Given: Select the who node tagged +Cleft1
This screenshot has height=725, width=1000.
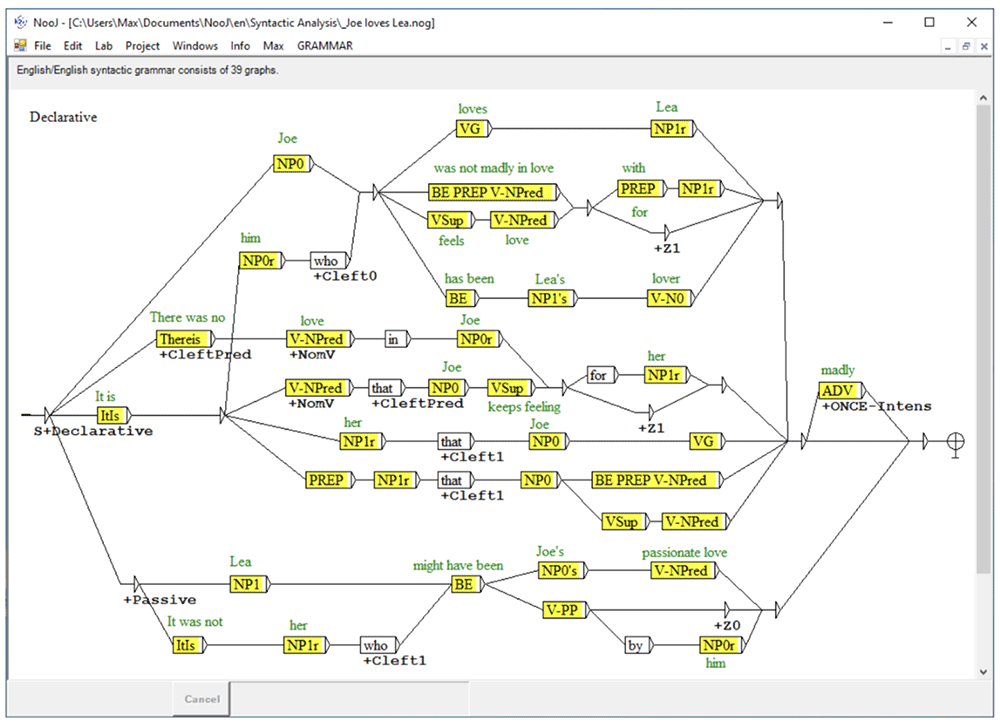Looking at the screenshot, I should [x=378, y=645].
